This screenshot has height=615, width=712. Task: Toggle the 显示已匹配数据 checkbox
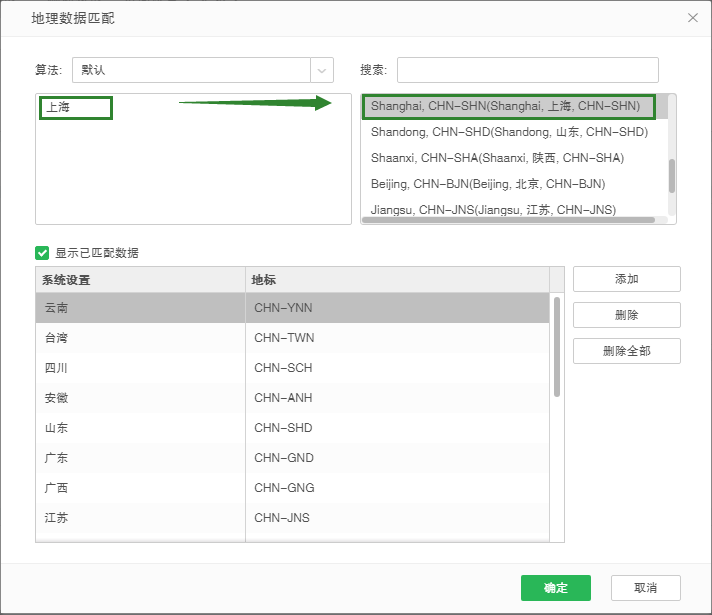(x=42, y=253)
